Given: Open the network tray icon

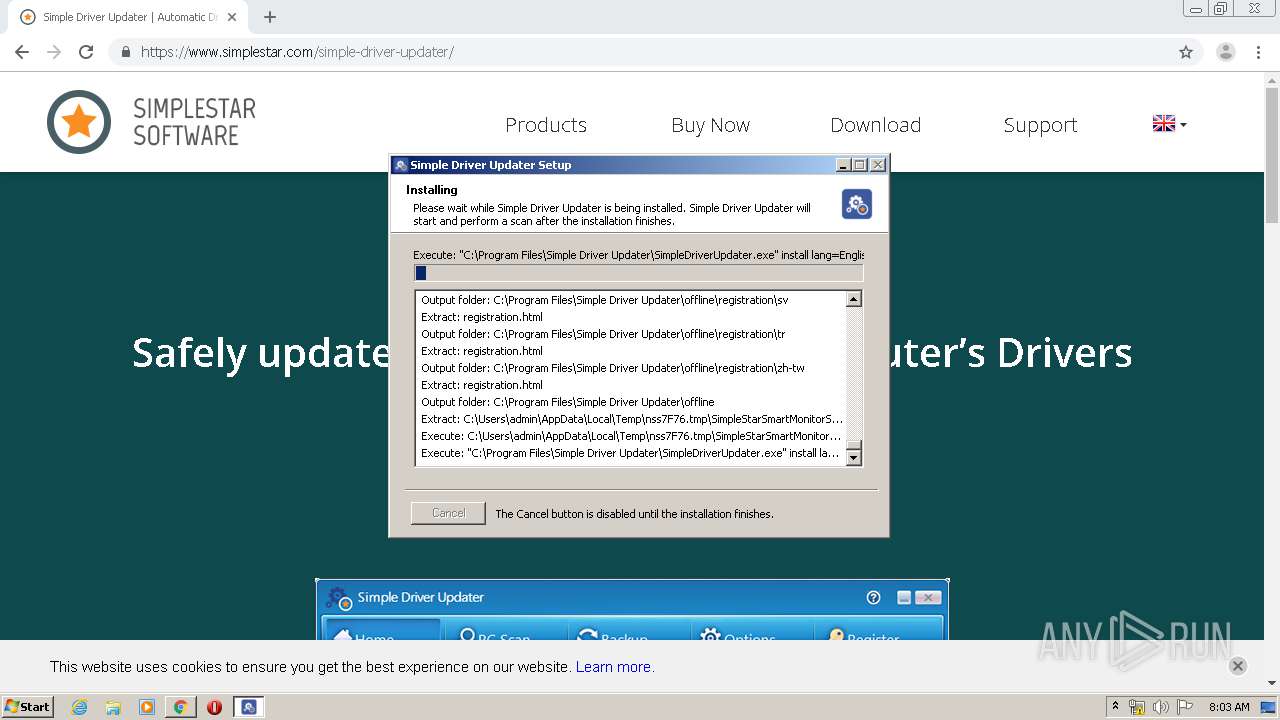Looking at the screenshot, I should [1137, 707].
